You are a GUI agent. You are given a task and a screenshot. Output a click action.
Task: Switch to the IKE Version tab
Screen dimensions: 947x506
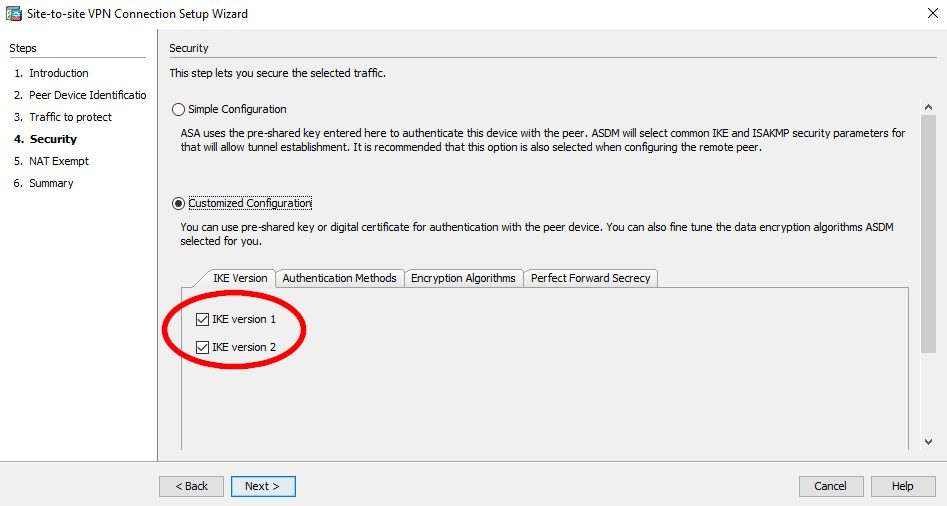click(239, 278)
